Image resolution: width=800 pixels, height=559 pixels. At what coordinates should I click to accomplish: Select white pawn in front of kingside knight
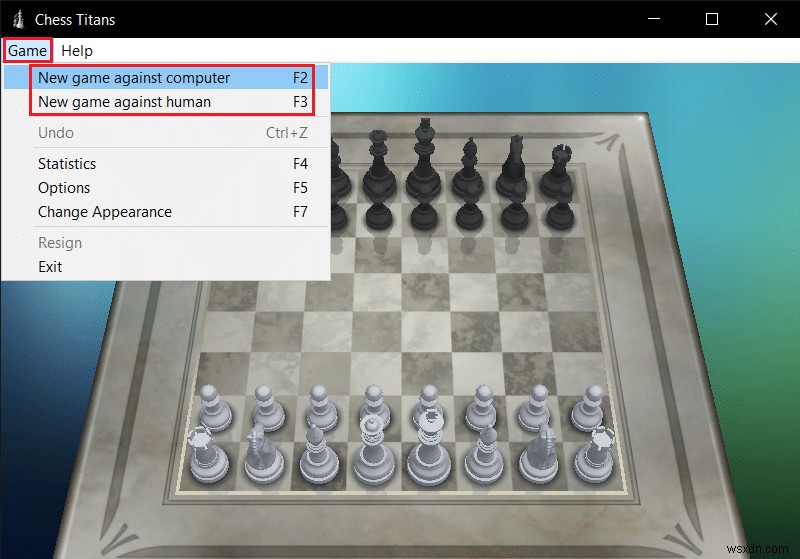pos(536,409)
